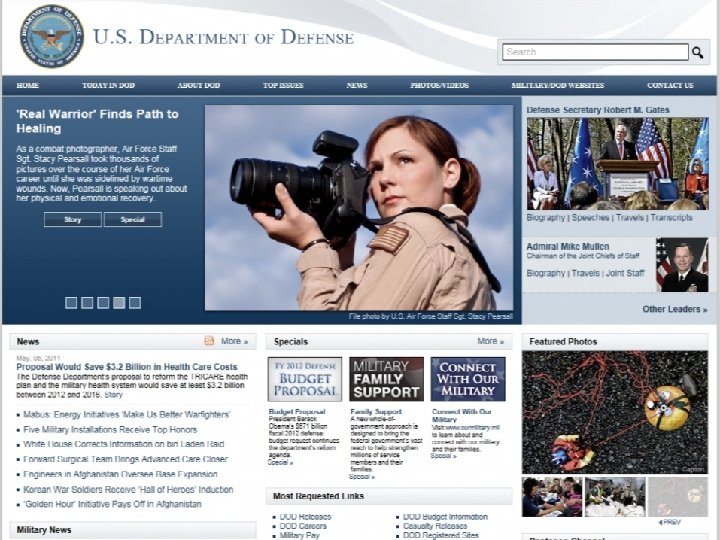The width and height of the screenshot is (720, 540).
Task: Select the first slideshow indicator square
Action: [x=71, y=303]
